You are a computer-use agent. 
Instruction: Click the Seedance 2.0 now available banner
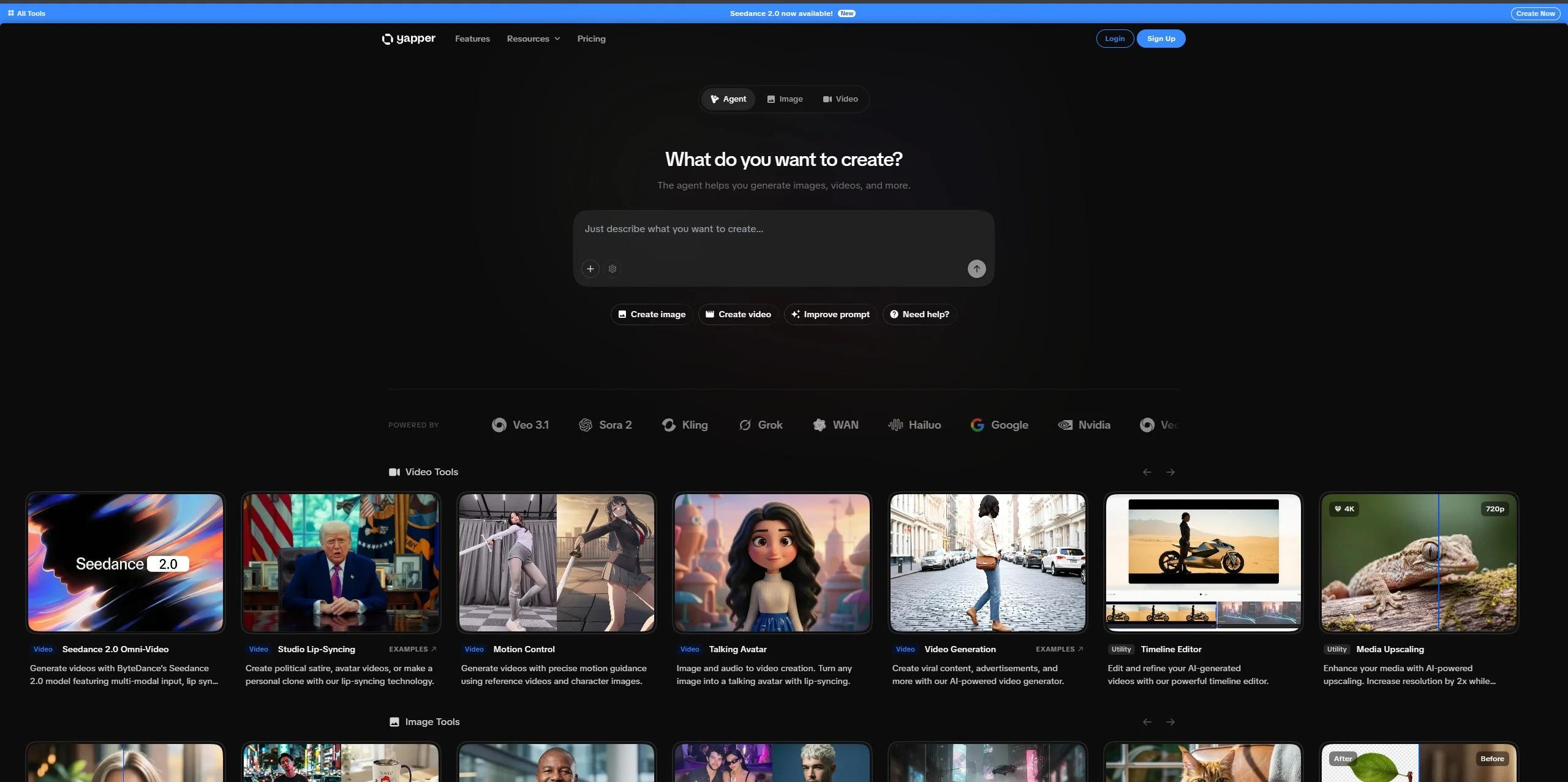[781, 13]
